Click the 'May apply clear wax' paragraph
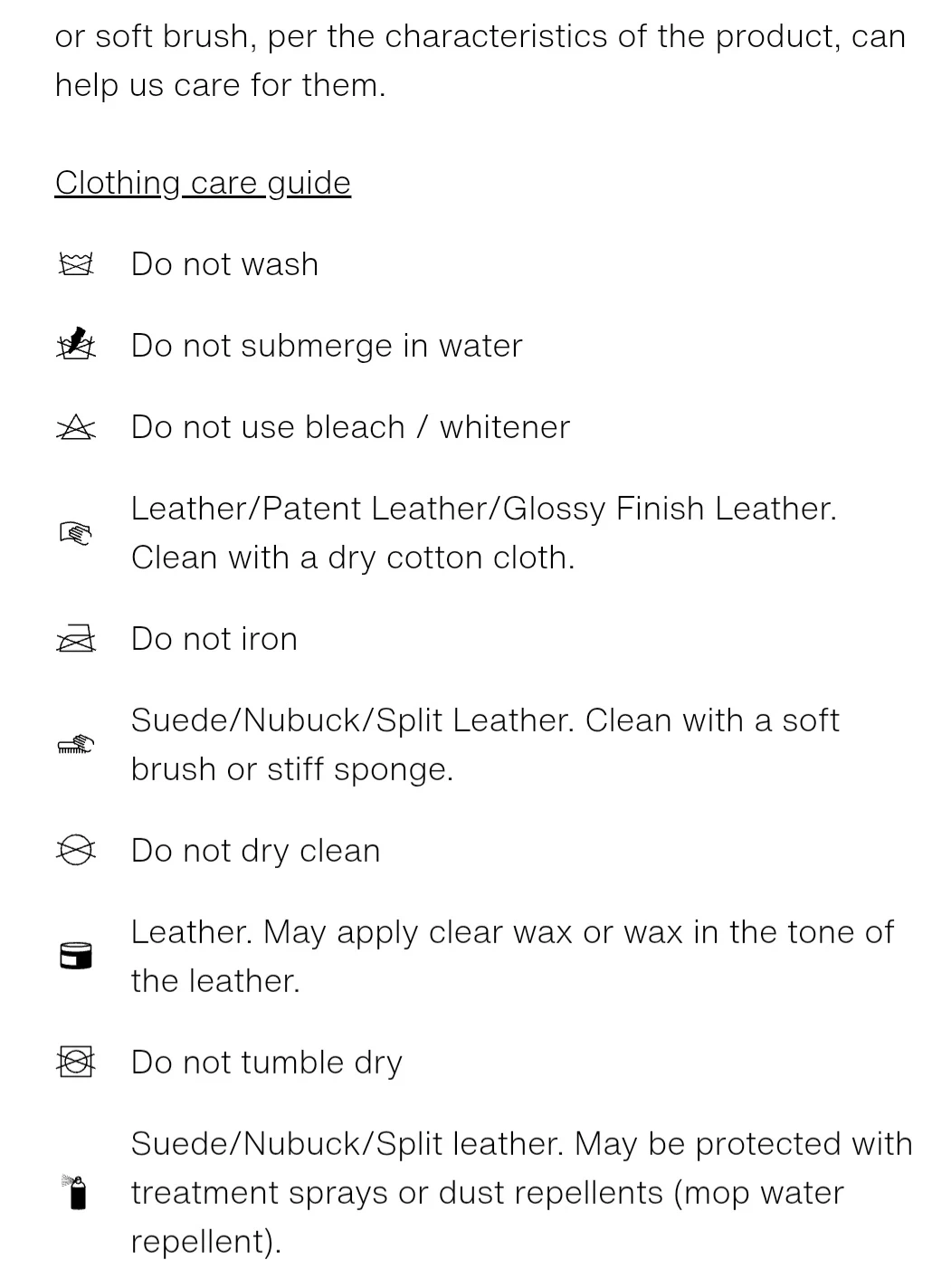This screenshot has width=951, height=1288. click(511, 956)
